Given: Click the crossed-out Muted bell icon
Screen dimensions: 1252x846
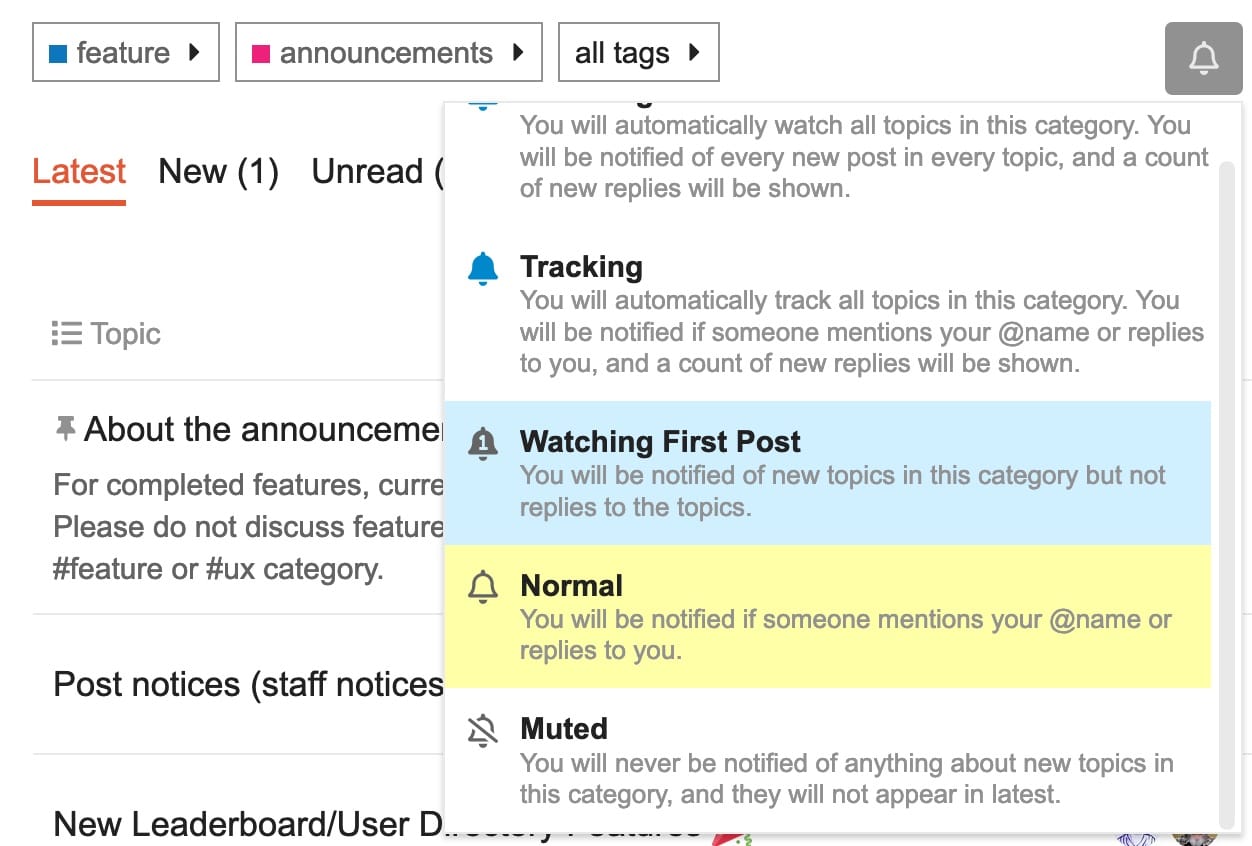Looking at the screenshot, I should click(x=482, y=729).
